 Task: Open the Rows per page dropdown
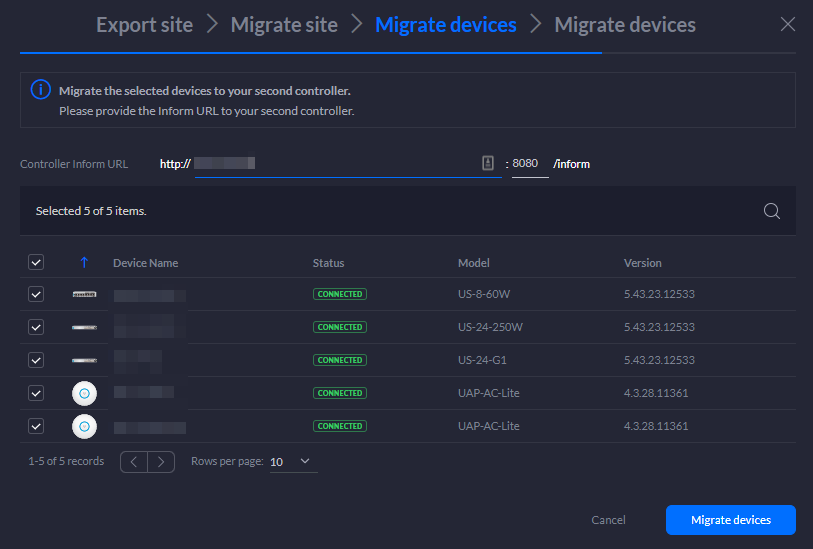point(292,462)
